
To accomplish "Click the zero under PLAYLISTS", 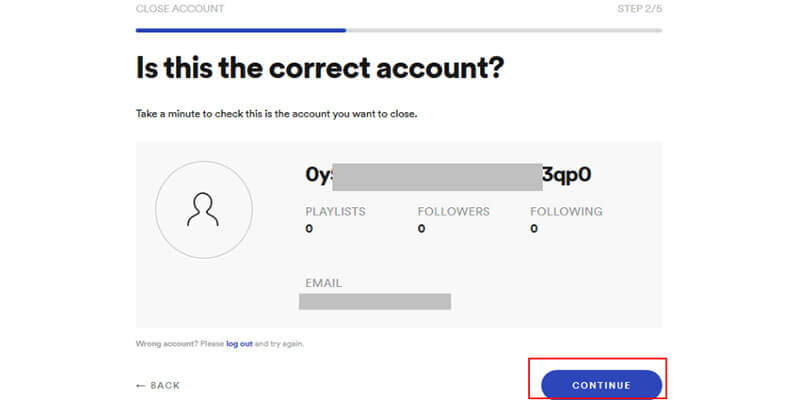I will coord(309,229).
